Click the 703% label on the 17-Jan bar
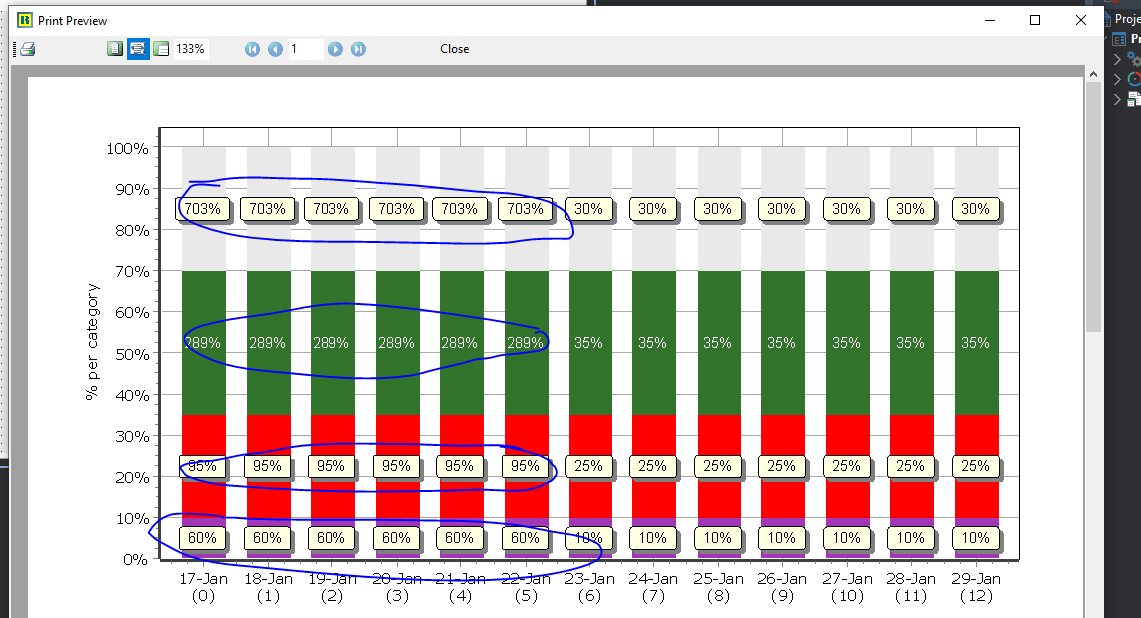This screenshot has height=618, width=1141. tap(202, 209)
